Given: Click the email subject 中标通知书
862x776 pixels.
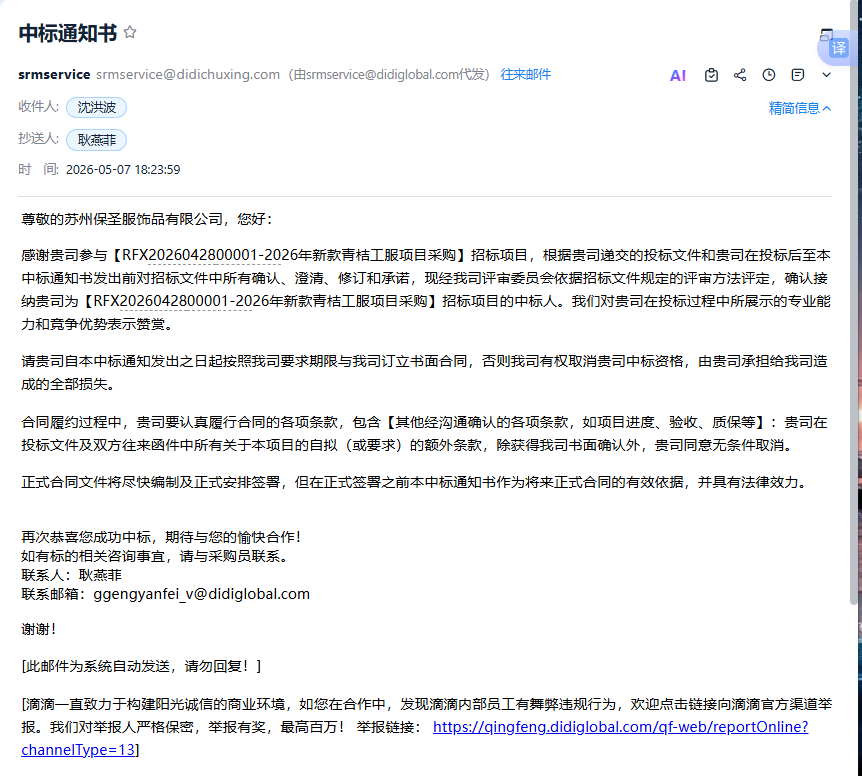Looking at the screenshot, I should pos(68,33).
